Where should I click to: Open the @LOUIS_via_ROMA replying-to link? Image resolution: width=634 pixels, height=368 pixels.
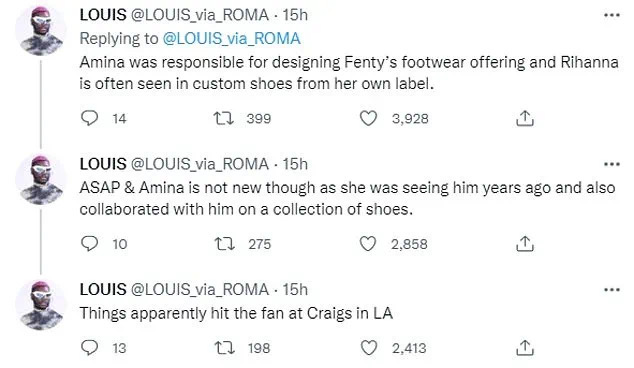point(232,38)
